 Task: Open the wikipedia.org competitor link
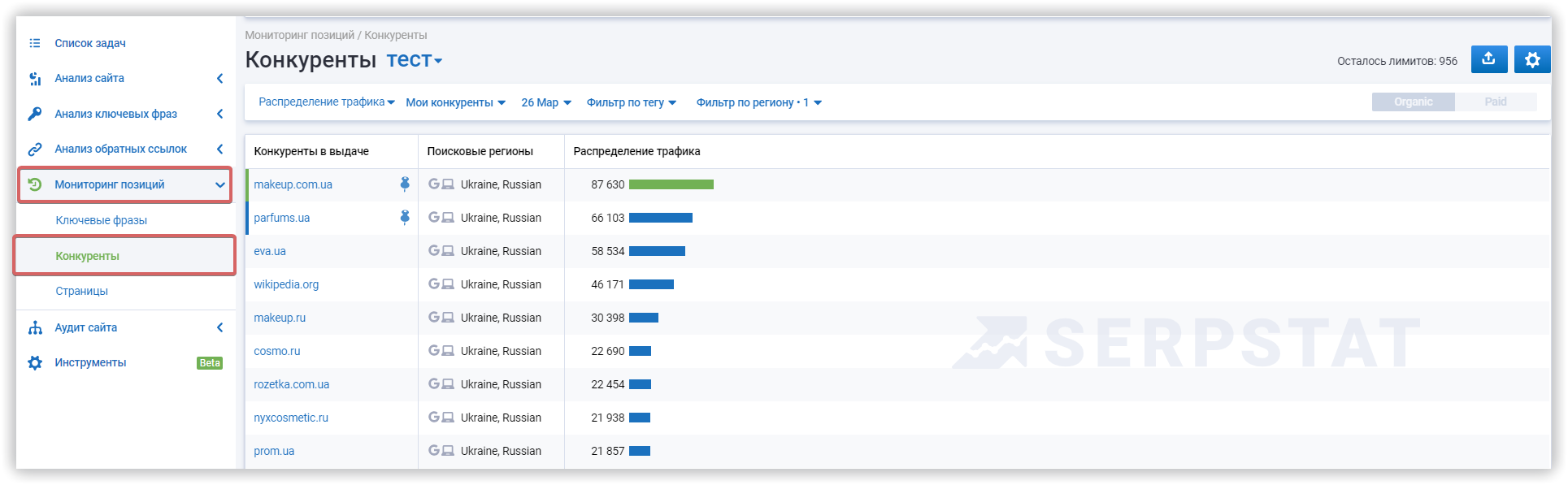[x=286, y=284]
